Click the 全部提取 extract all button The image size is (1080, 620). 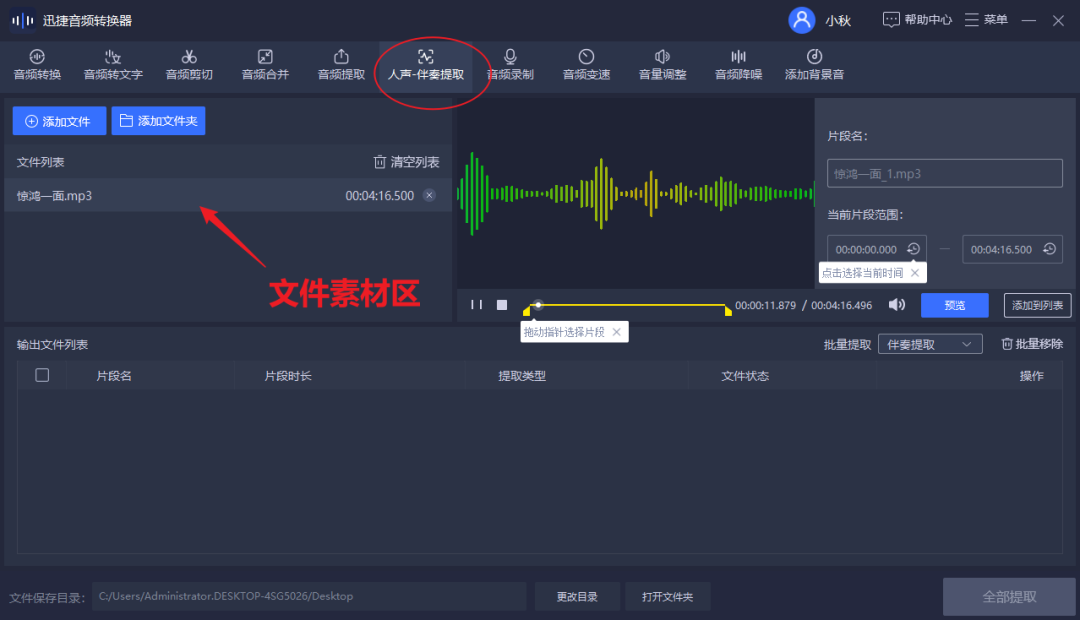(x=1009, y=597)
